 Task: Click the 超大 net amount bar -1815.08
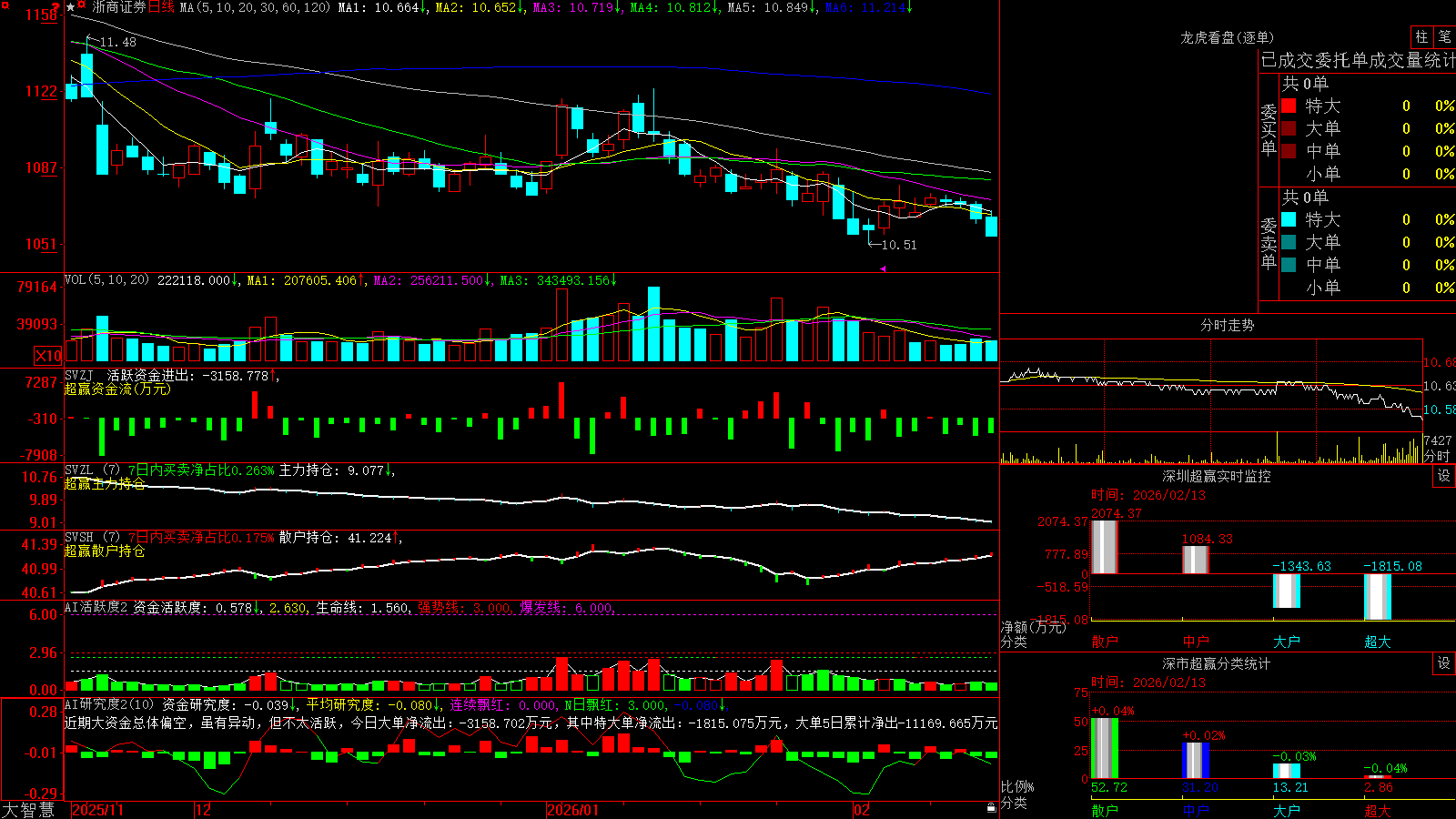coord(1377,597)
